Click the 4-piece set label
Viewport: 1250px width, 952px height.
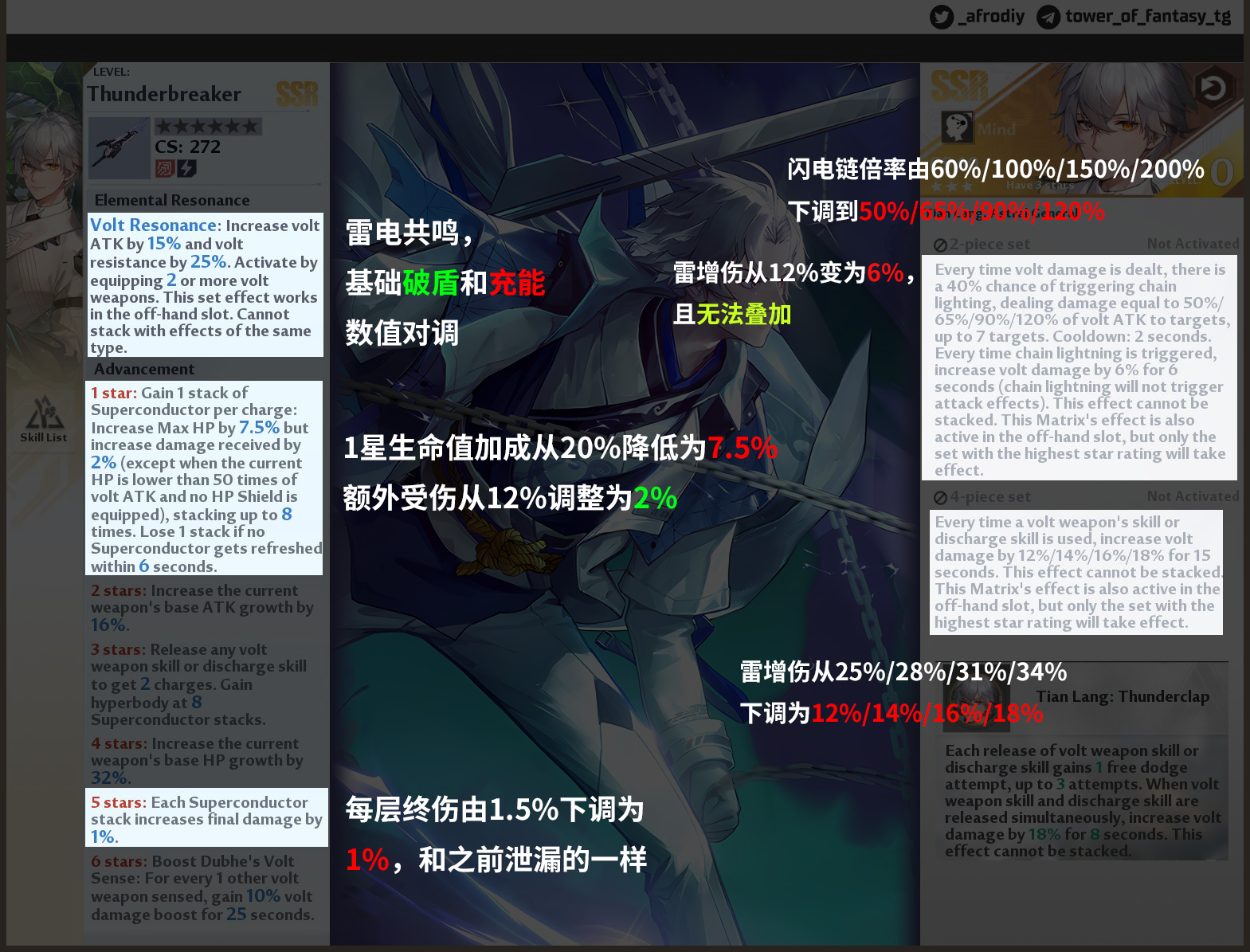coord(989,497)
